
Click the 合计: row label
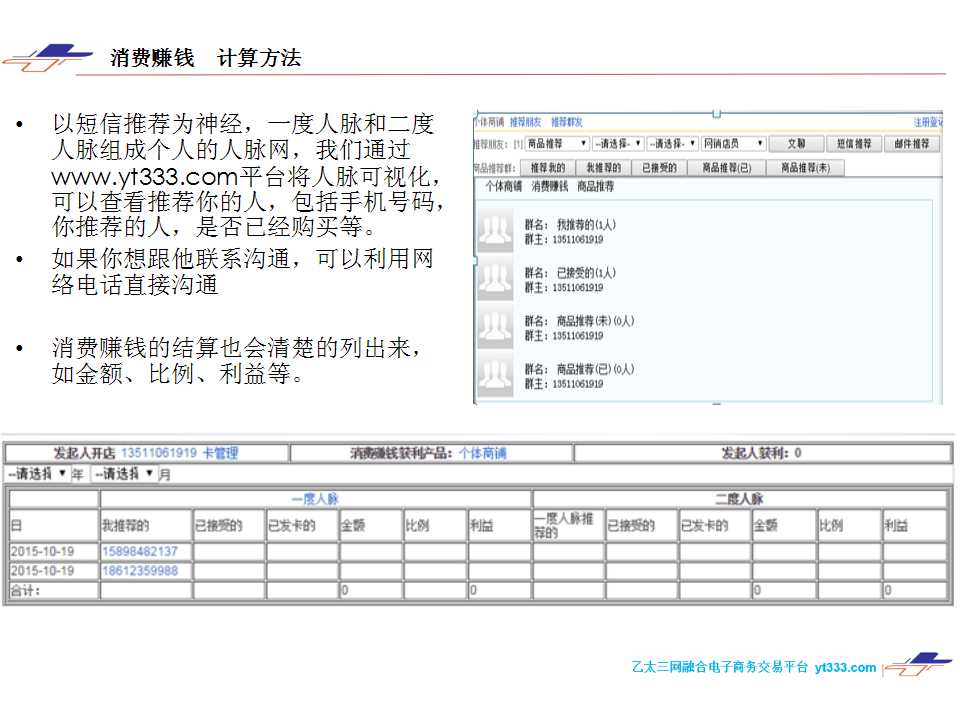click(25, 591)
